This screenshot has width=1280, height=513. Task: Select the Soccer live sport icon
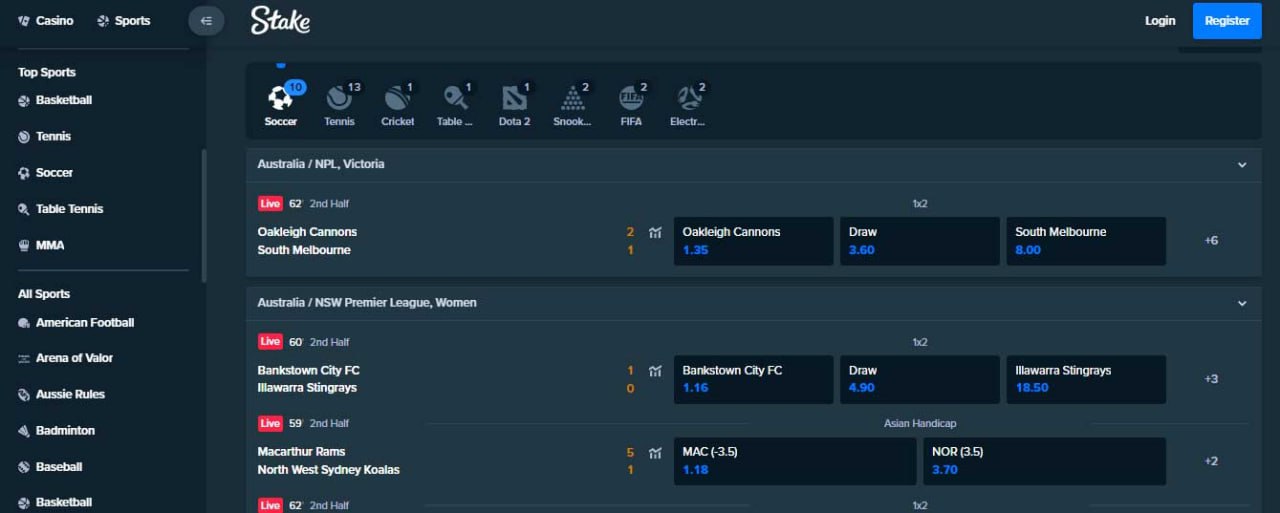click(281, 104)
